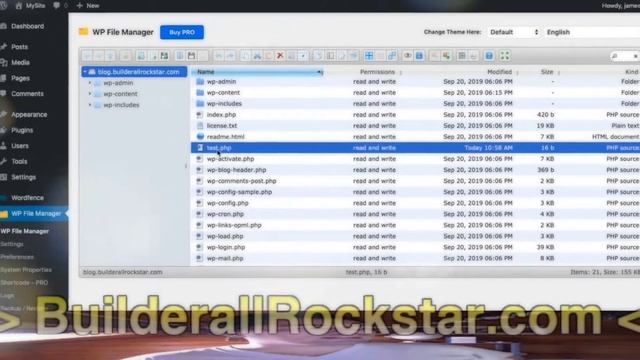640x360 pixels.
Task: Click the Rename icon in the toolbar
Action: pyautogui.click(x=330, y=56)
